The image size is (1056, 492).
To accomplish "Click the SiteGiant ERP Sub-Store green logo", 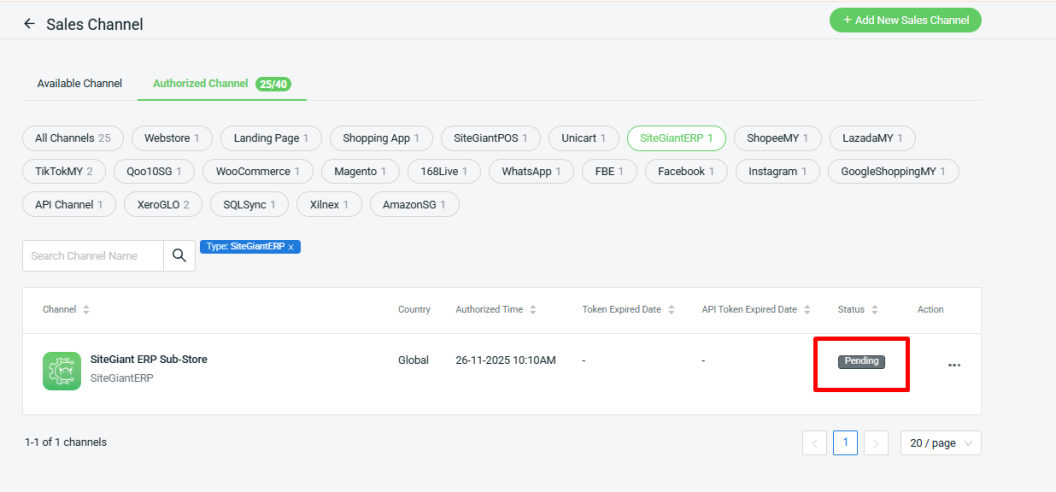I will 62,371.
